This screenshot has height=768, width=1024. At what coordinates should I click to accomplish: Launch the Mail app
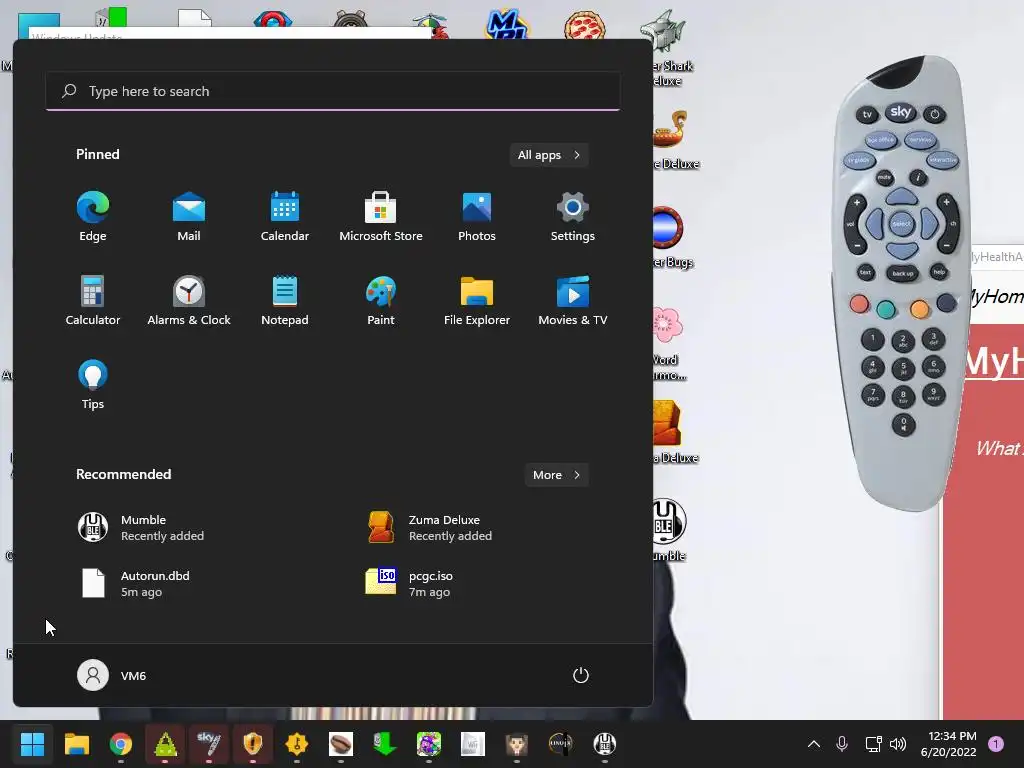(189, 217)
